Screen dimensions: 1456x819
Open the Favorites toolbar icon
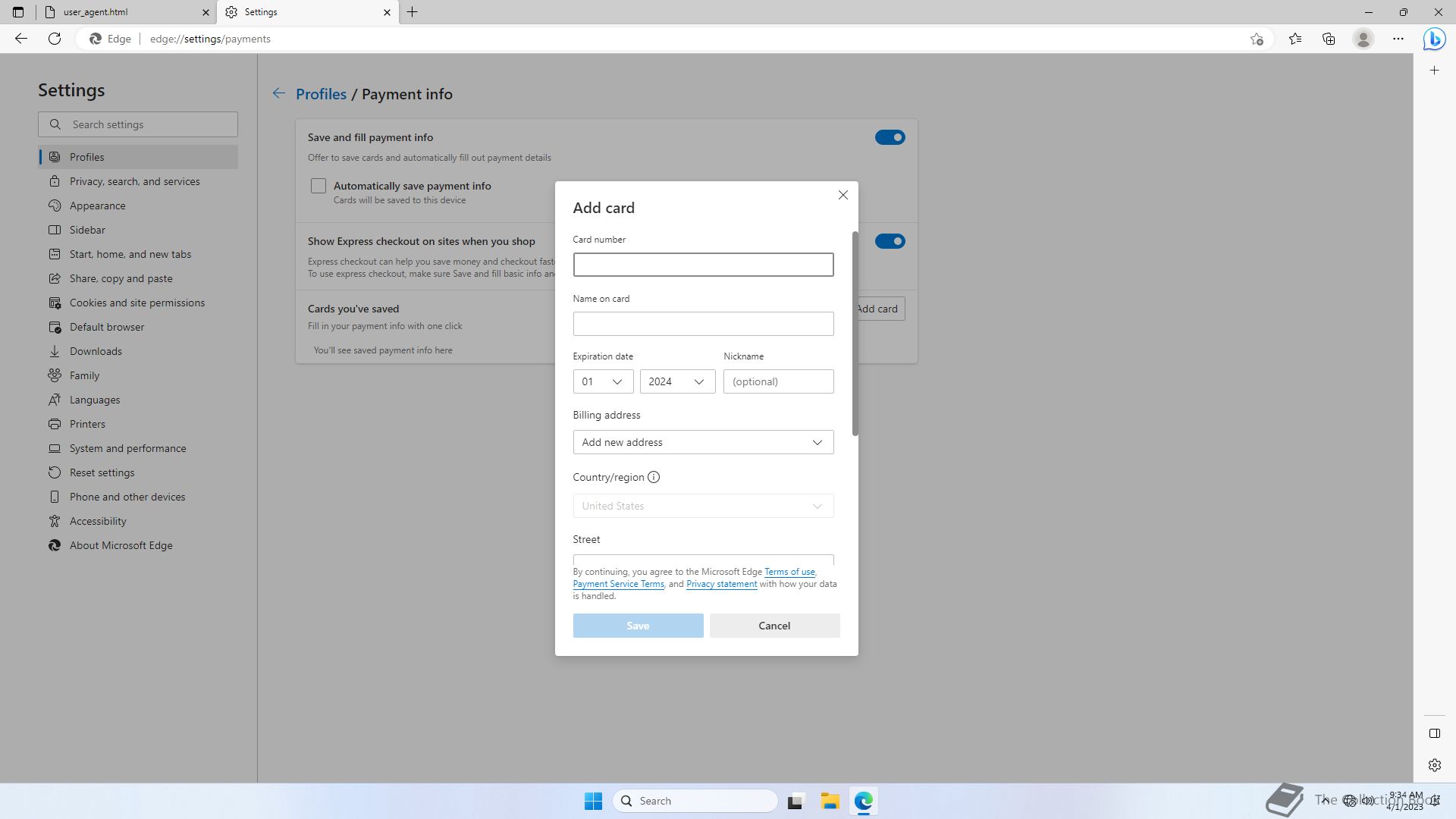(1295, 39)
